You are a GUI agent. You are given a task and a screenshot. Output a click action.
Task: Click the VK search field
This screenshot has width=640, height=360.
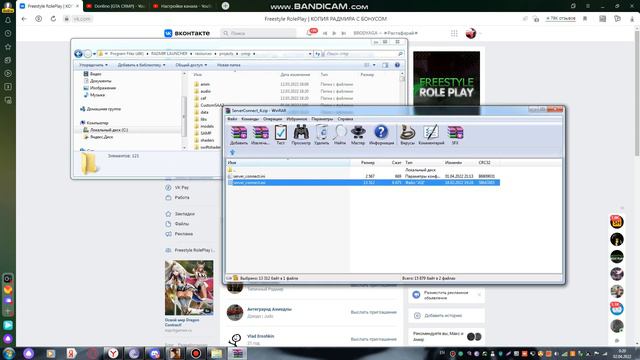[258, 33]
